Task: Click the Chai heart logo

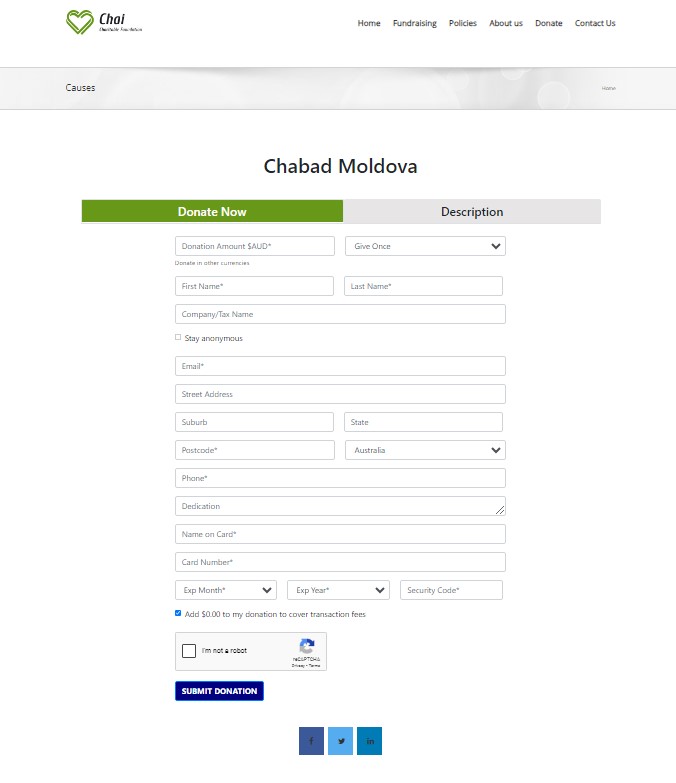Action: pyautogui.click(x=79, y=21)
